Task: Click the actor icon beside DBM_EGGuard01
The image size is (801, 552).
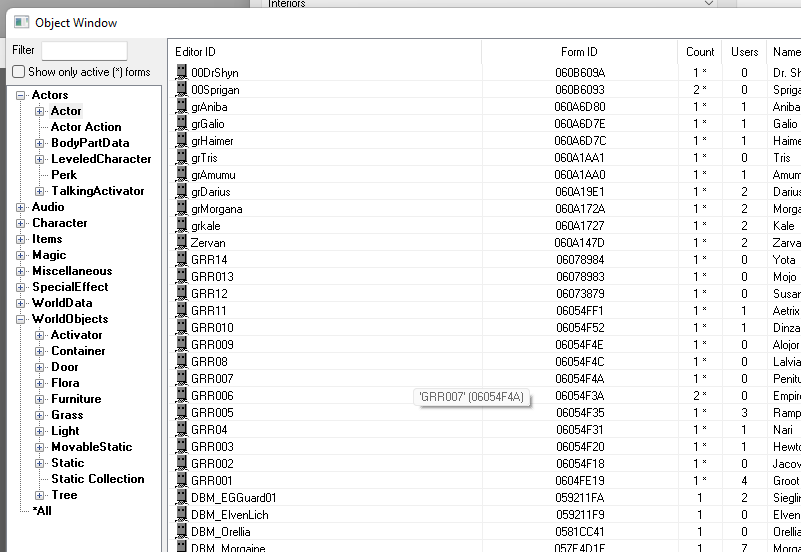Action: pos(181,497)
